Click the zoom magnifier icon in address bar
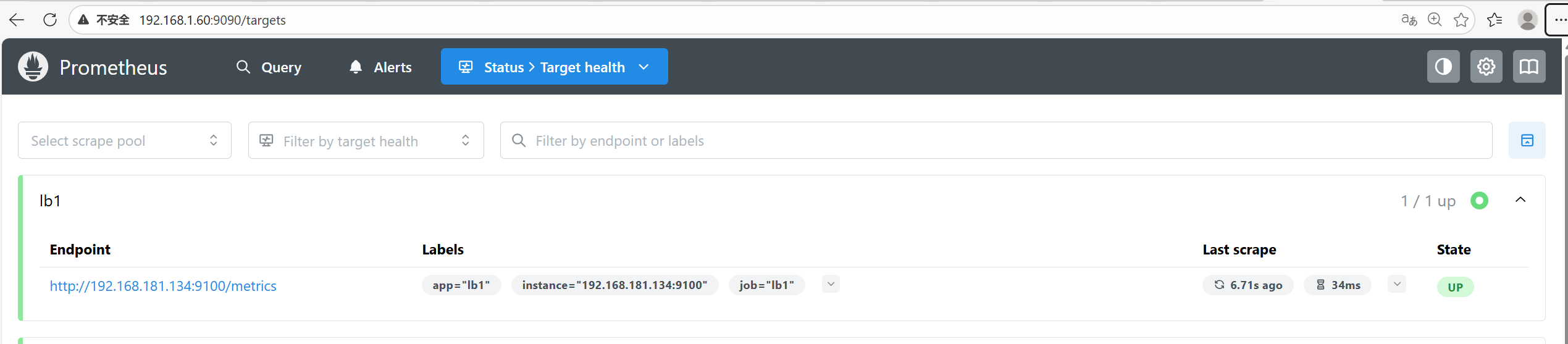 point(1435,20)
